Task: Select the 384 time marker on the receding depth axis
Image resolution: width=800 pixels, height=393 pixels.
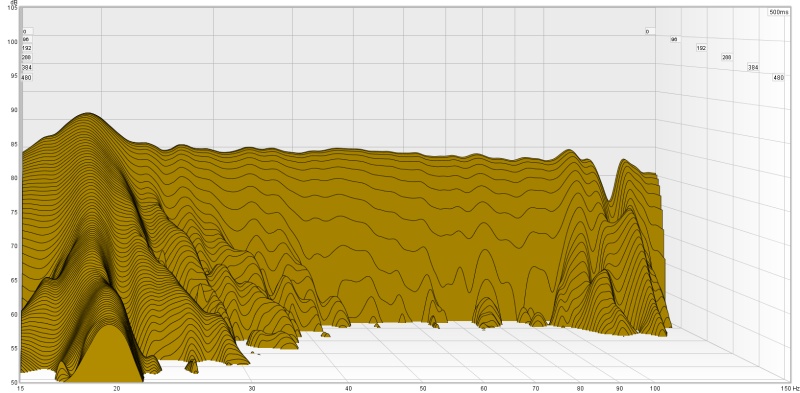Action: coord(753,67)
